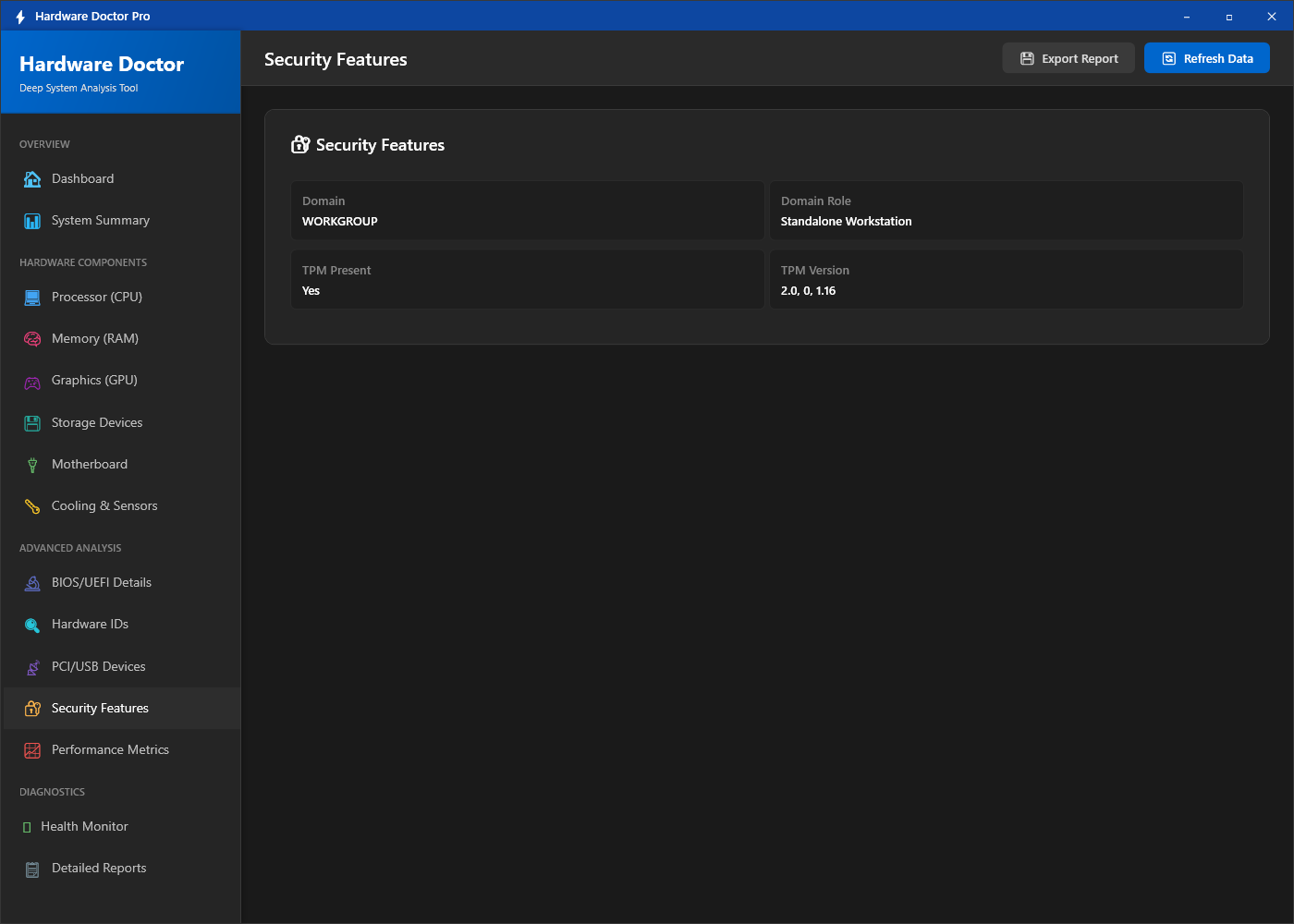
Task: Open Processor (CPU) section
Action: point(122,298)
